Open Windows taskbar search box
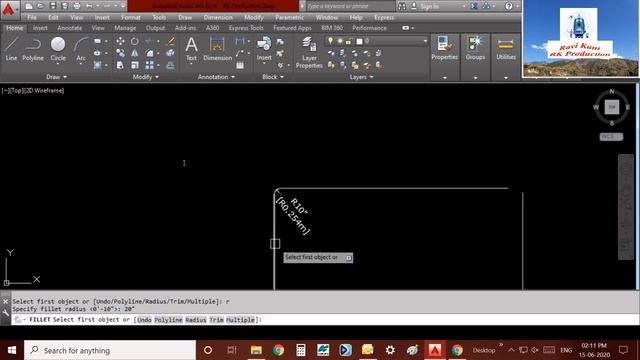This screenshot has width=640, height=360. (110, 350)
